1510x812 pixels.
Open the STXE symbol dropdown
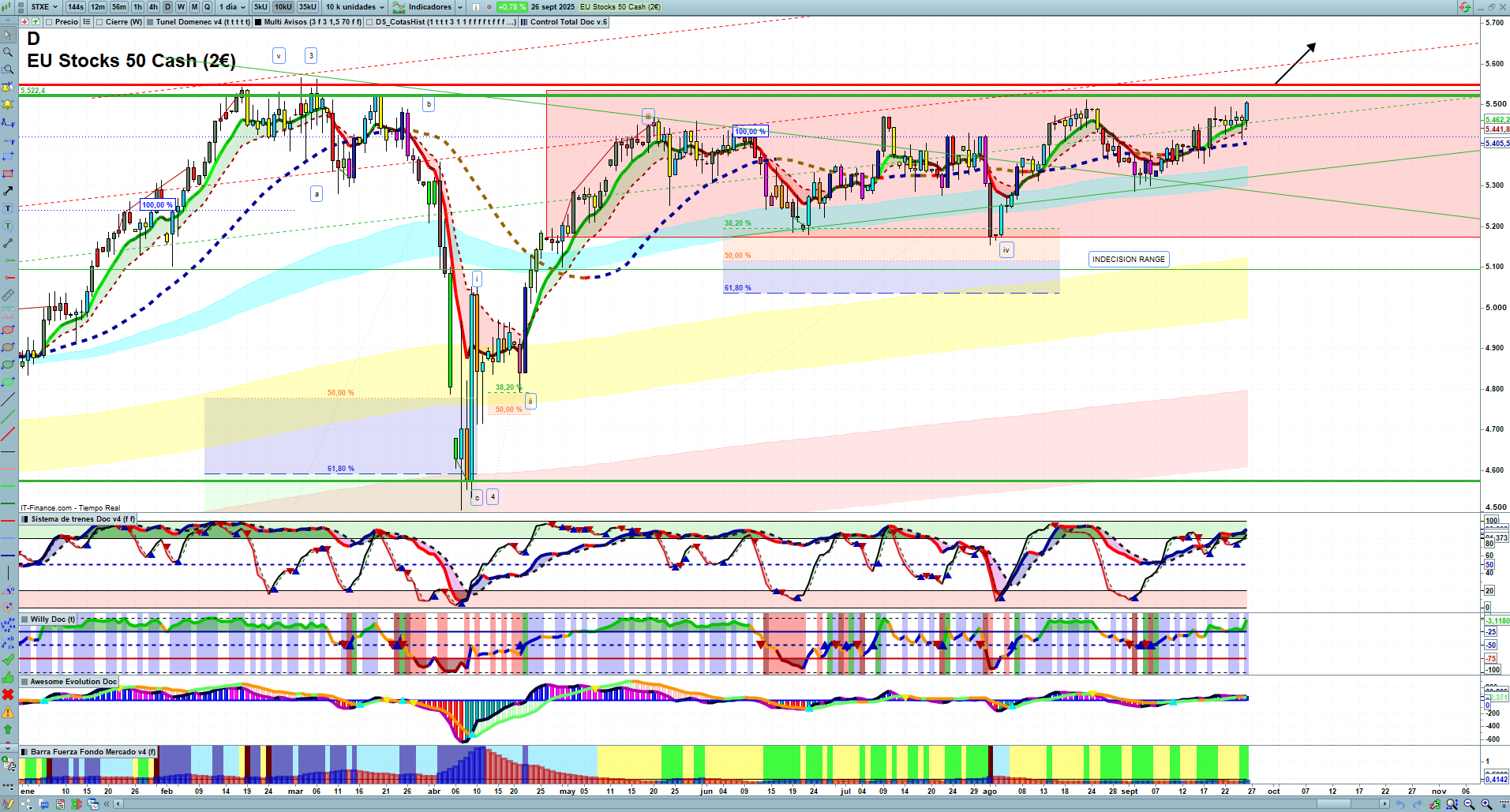tap(44, 7)
